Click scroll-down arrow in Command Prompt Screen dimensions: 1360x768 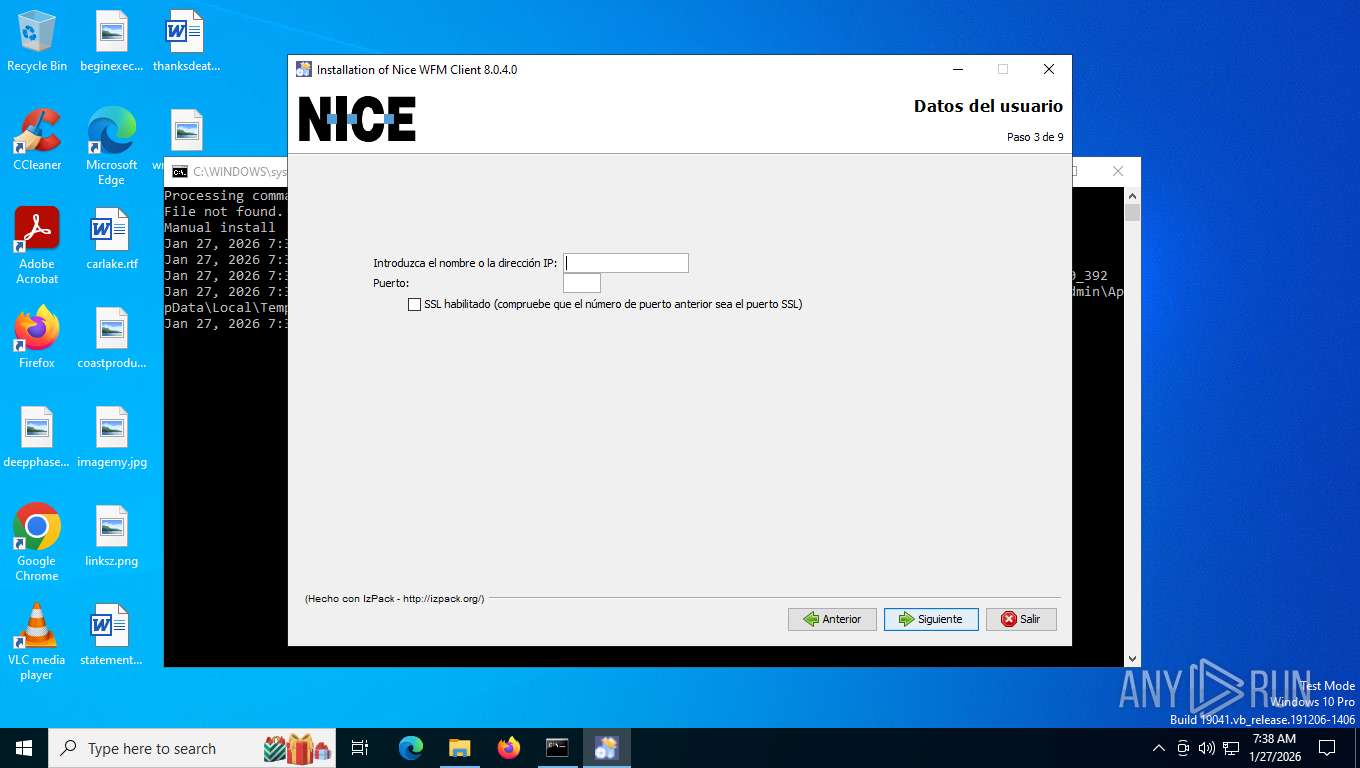pos(1132,658)
